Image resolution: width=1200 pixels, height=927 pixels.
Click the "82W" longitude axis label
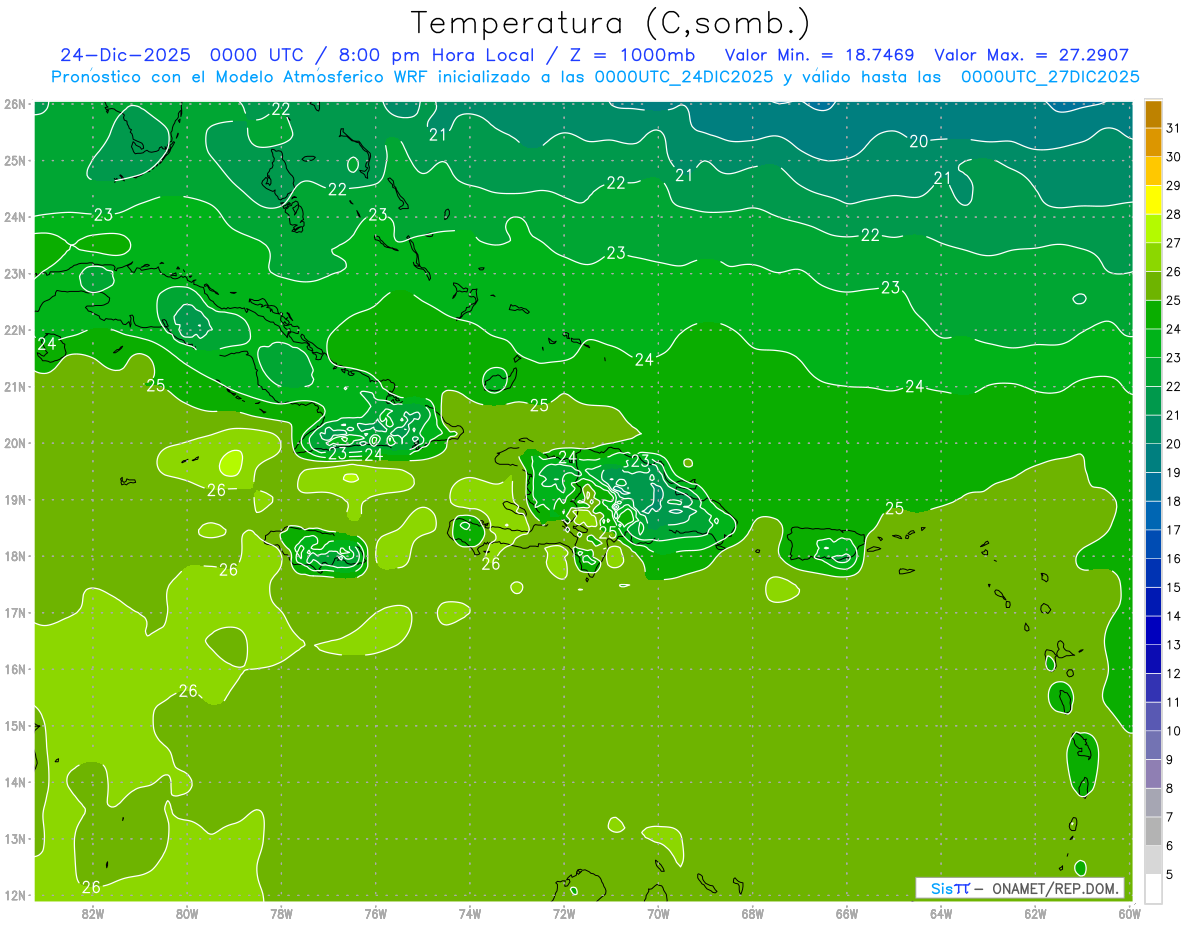pos(93,912)
